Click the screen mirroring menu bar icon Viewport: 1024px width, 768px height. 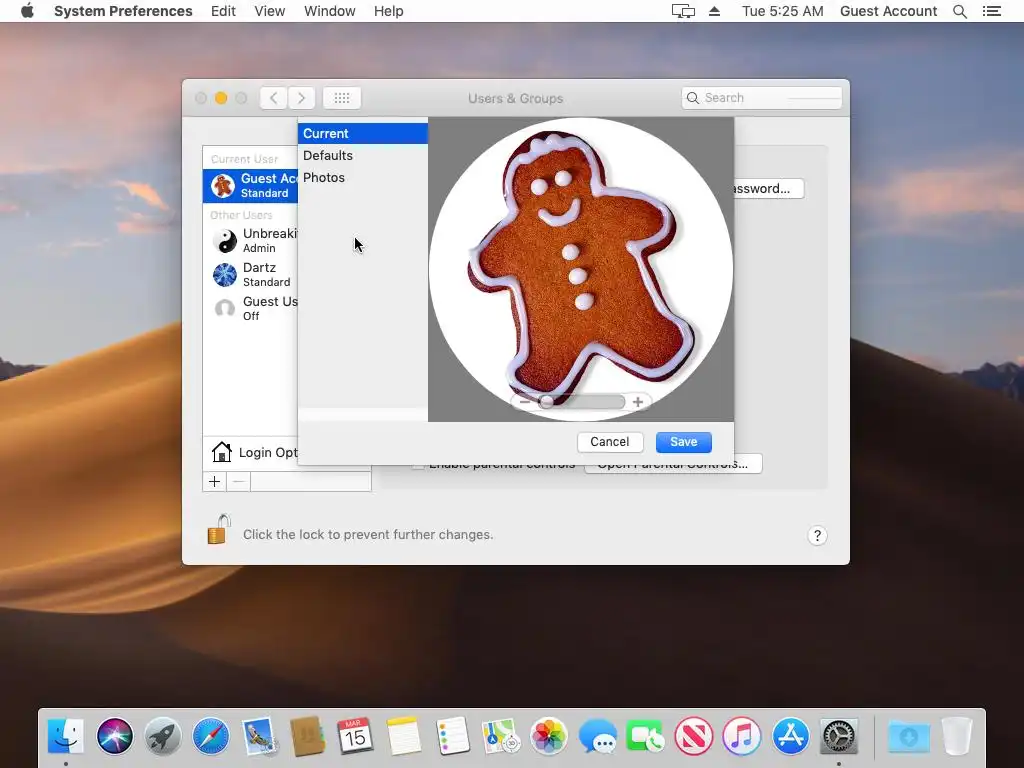[683, 11]
